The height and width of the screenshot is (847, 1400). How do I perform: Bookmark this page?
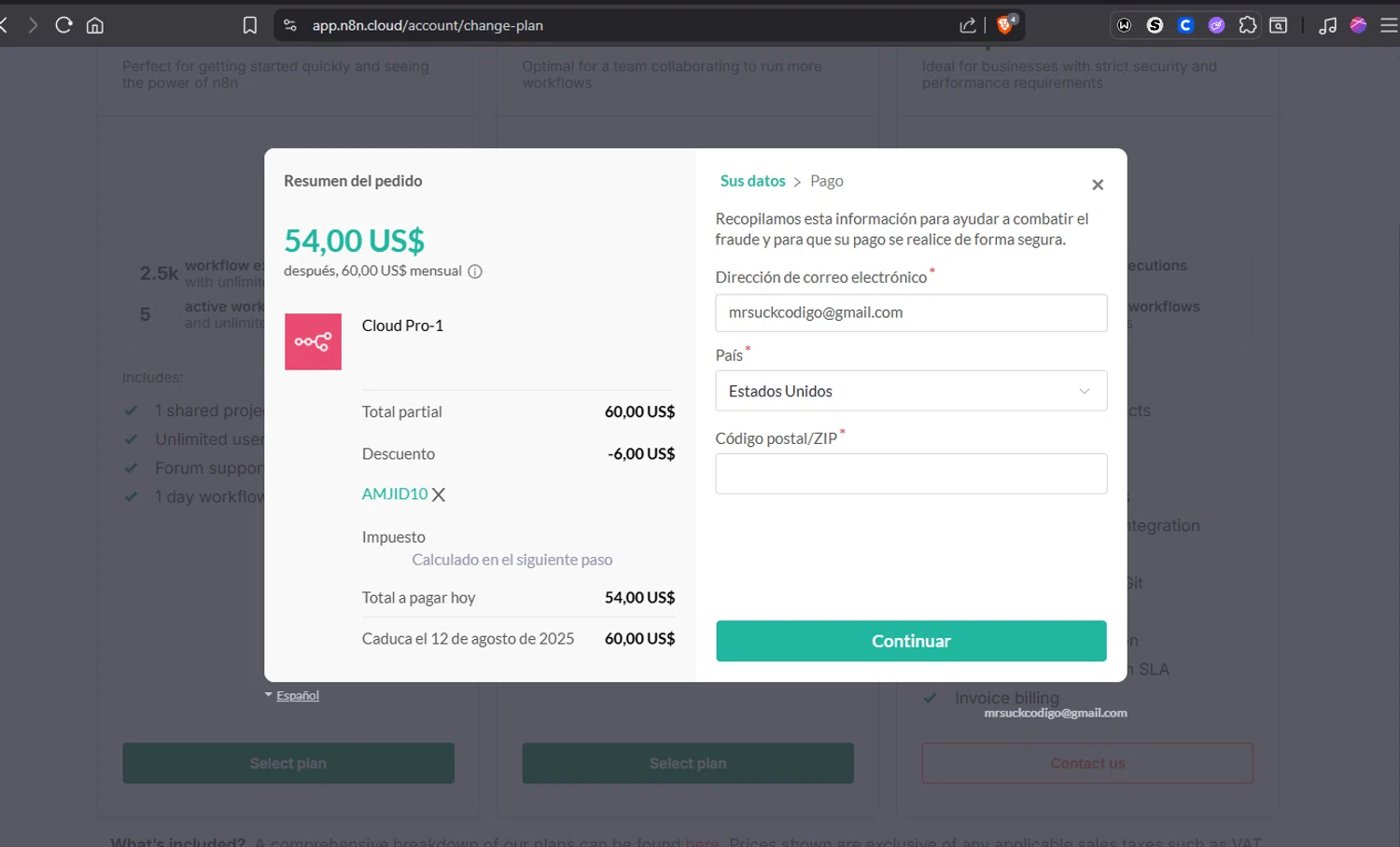tap(250, 25)
